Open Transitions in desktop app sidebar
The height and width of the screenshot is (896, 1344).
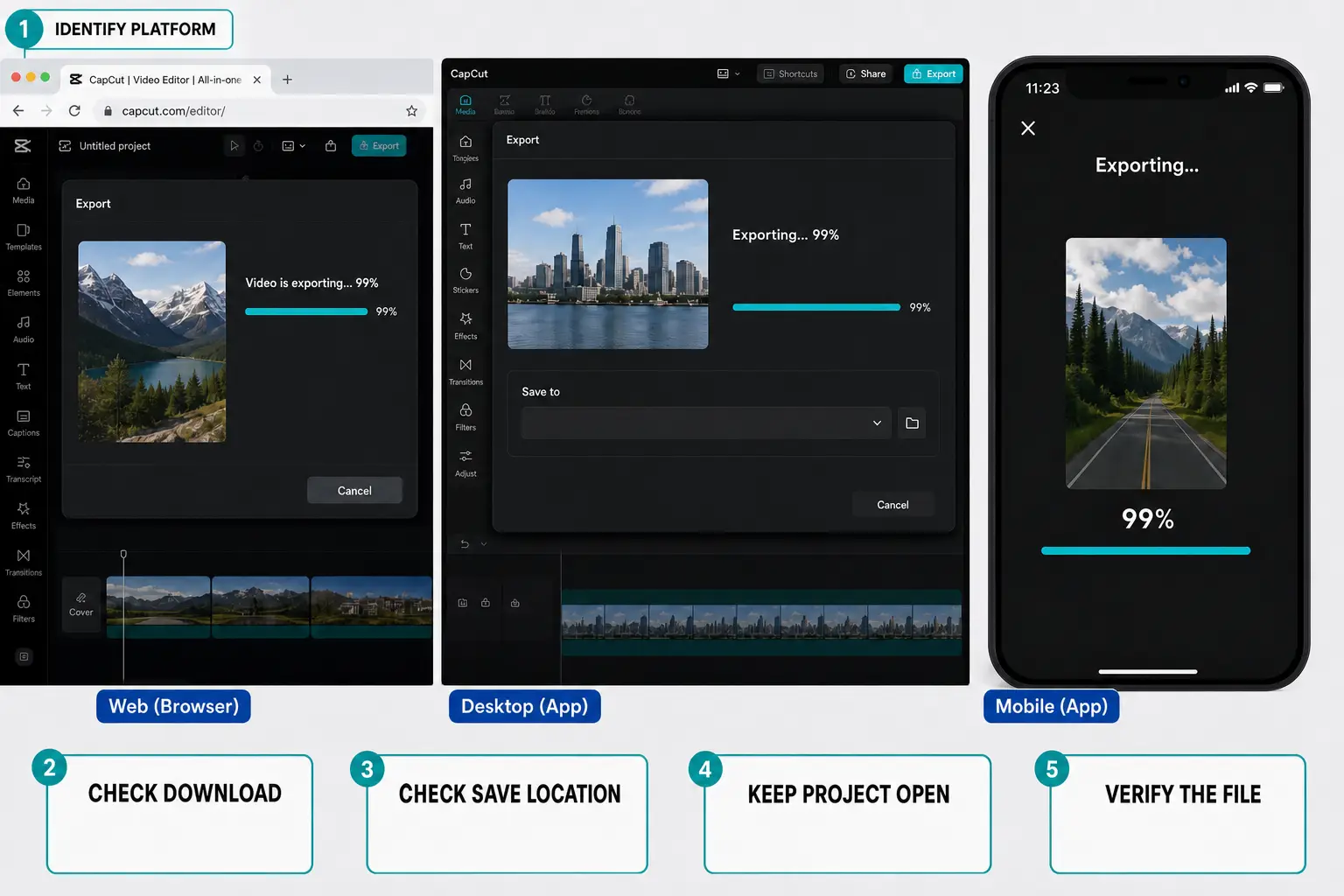(465, 372)
